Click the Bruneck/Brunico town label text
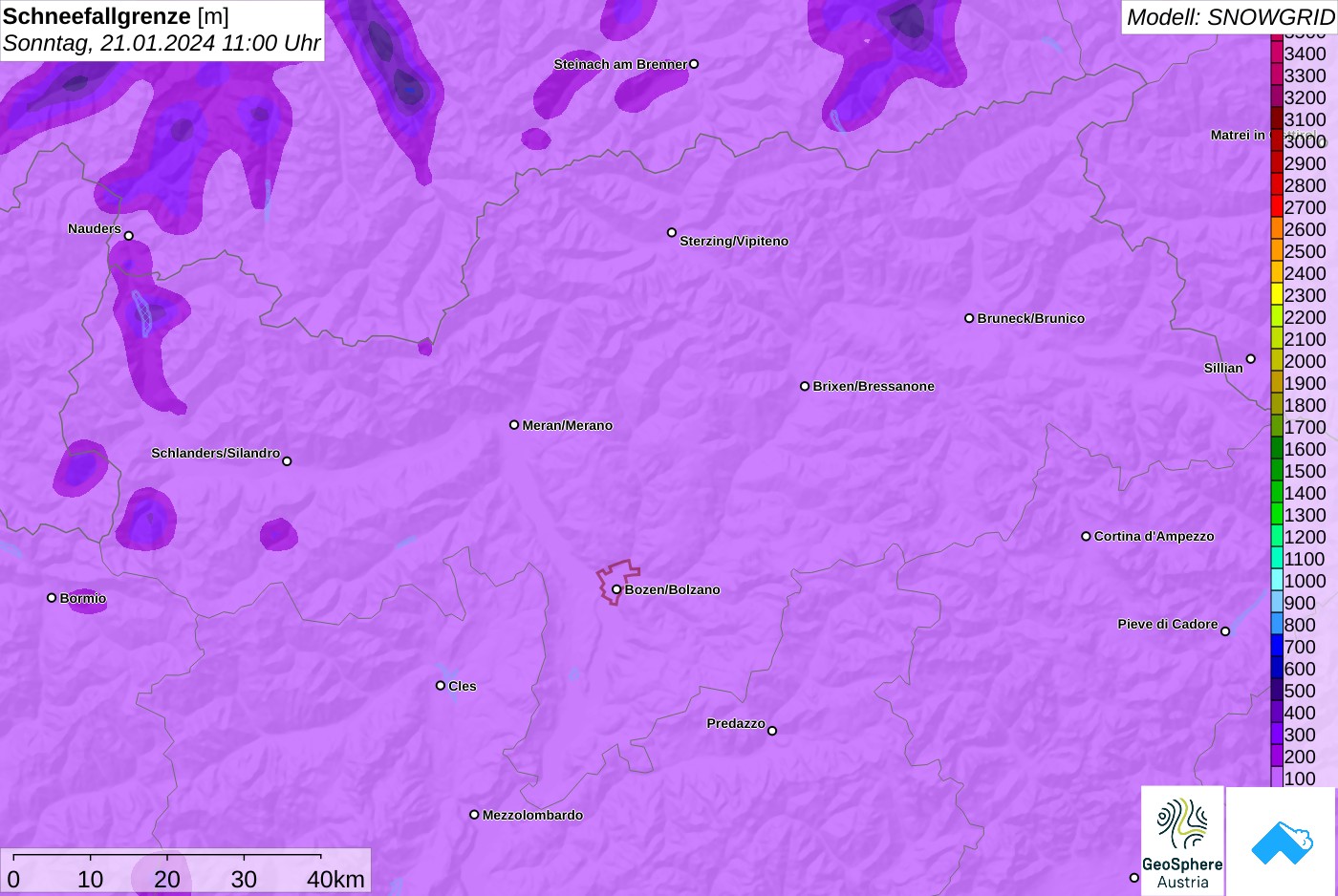 coord(1031,318)
